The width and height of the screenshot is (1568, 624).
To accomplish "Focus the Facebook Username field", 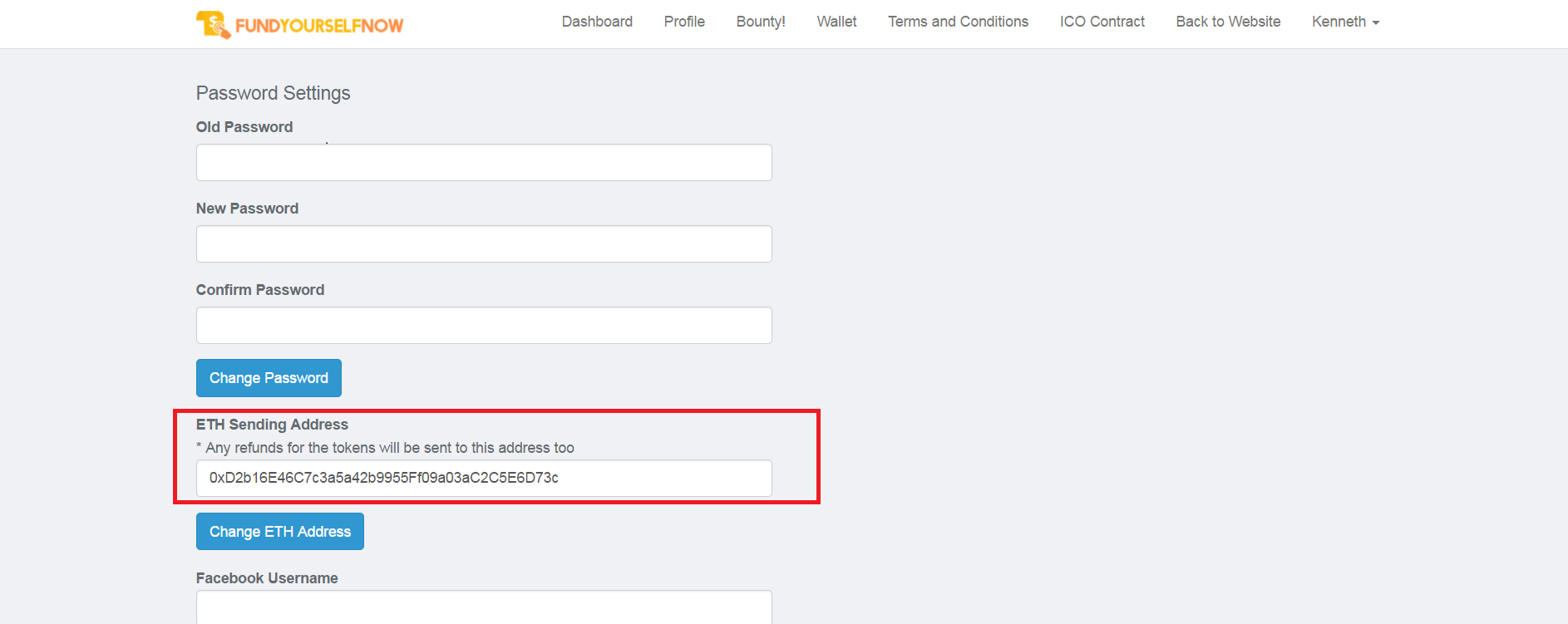I will (484, 607).
